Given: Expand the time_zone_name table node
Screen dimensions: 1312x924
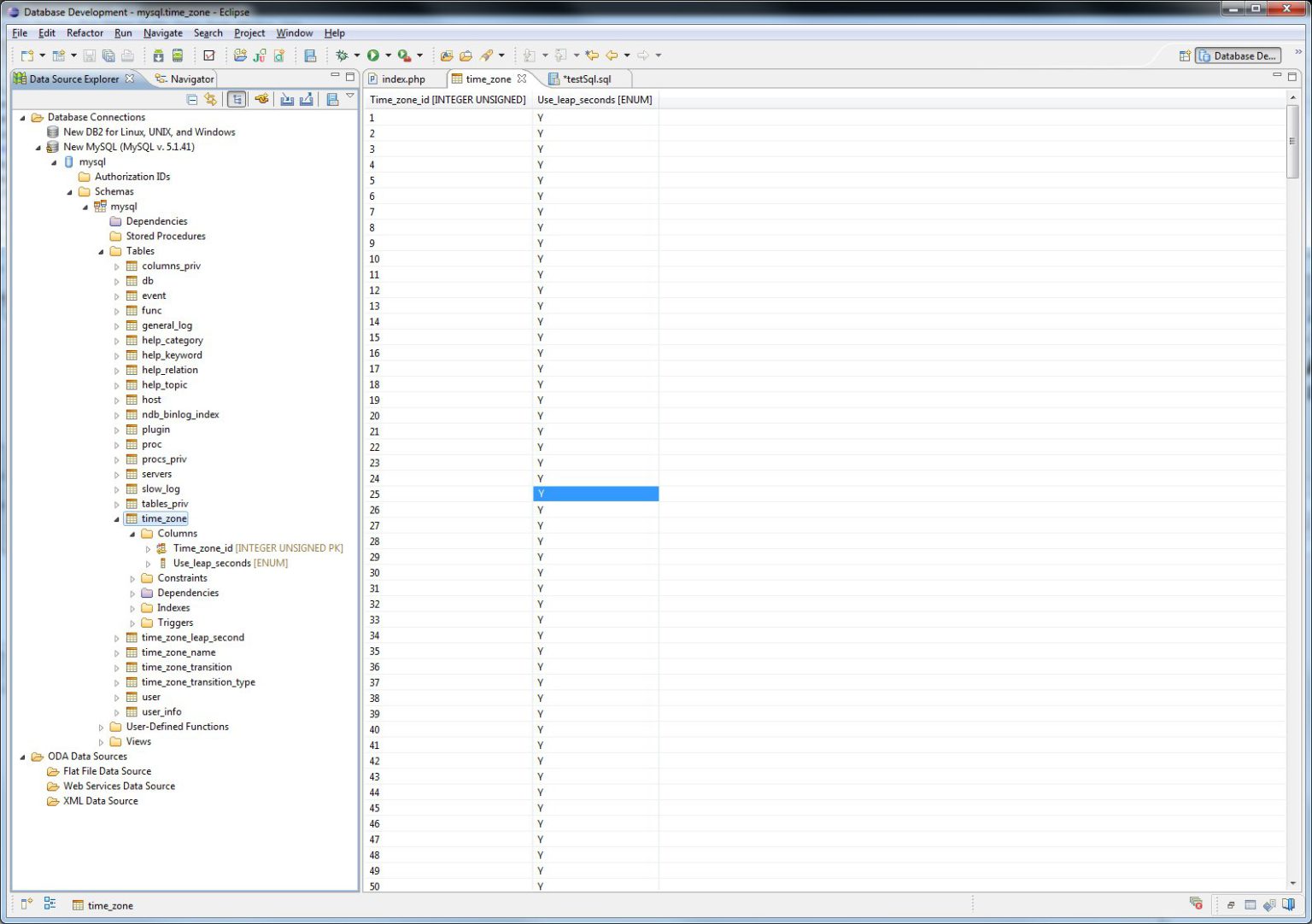Looking at the screenshot, I should click(x=117, y=652).
